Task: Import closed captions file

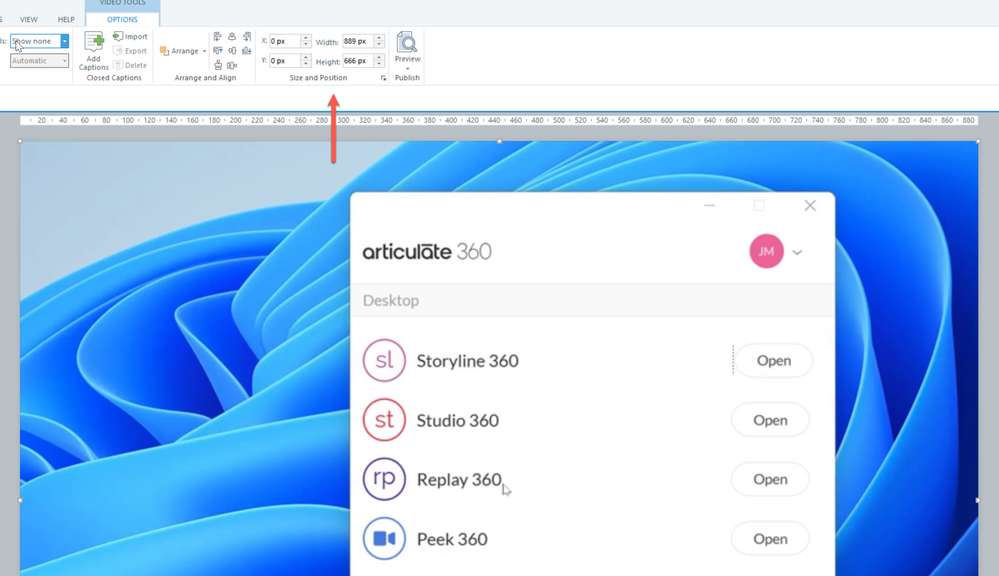Action: 130,36
